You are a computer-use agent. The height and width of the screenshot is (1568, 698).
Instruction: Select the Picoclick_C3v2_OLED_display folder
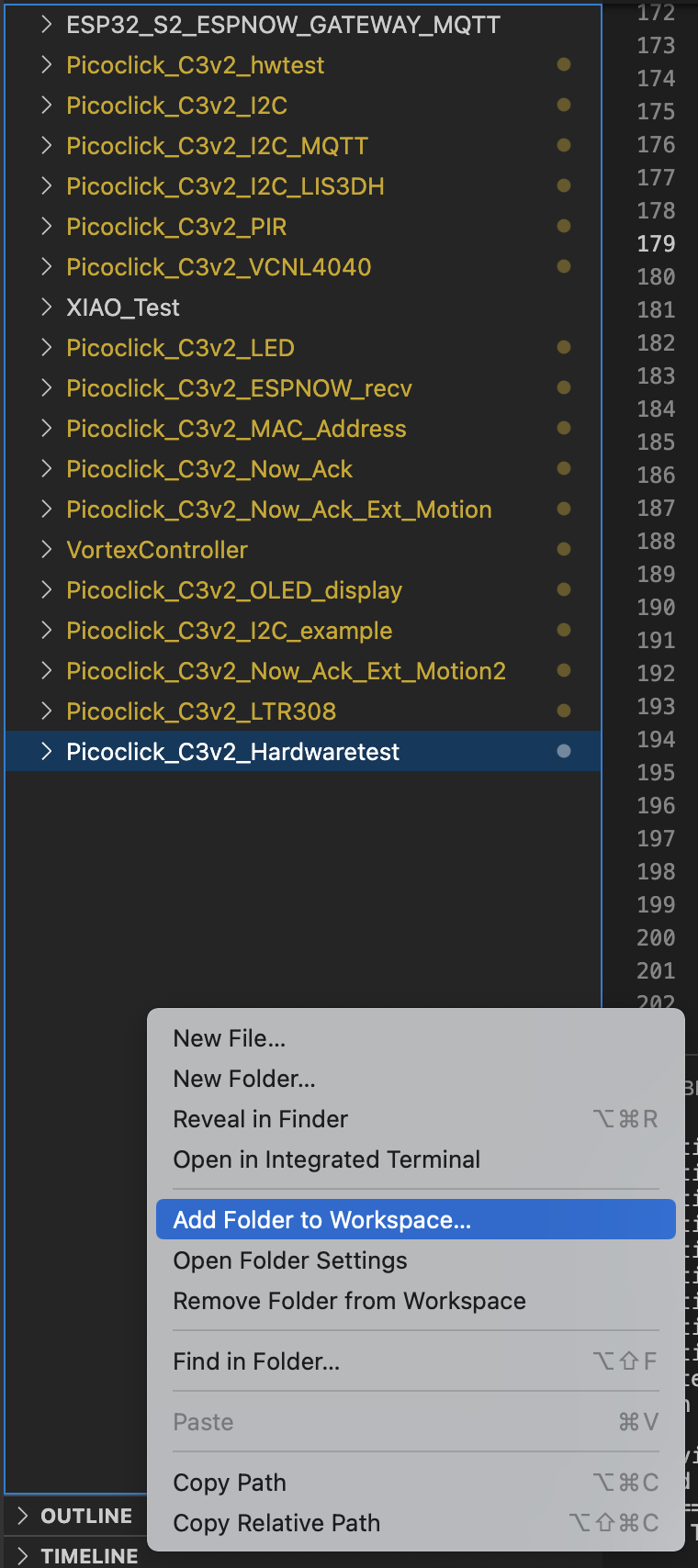pyautogui.click(x=303, y=589)
